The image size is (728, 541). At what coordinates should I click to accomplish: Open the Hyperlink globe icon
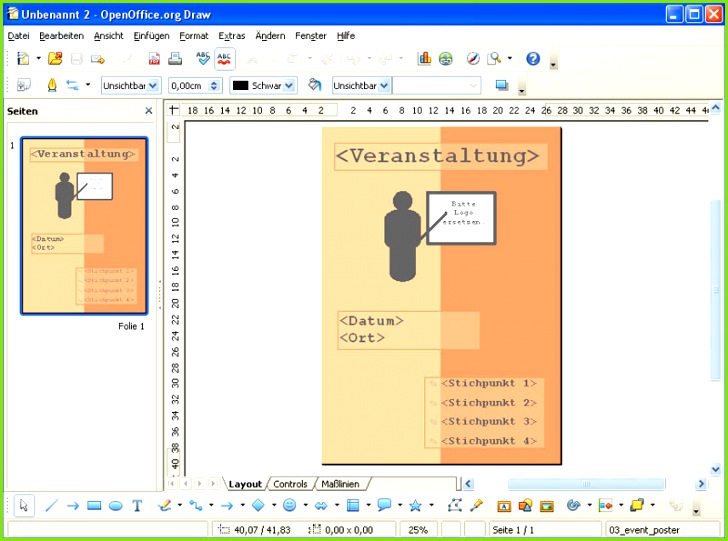coord(446,59)
